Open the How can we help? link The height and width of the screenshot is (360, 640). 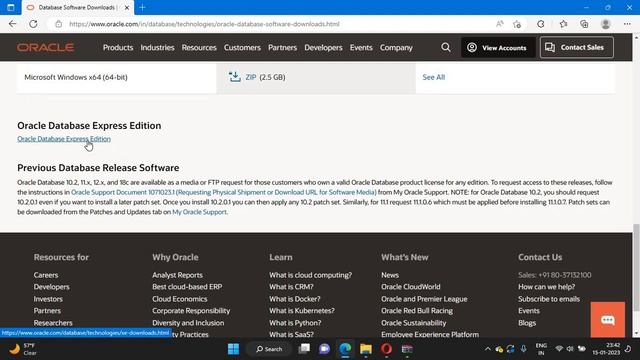pyautogui.click(x=547, y=287)
